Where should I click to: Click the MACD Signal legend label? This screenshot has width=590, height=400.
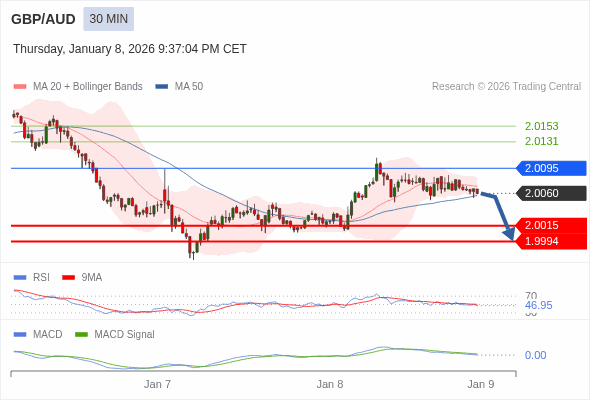pos(125,335)
